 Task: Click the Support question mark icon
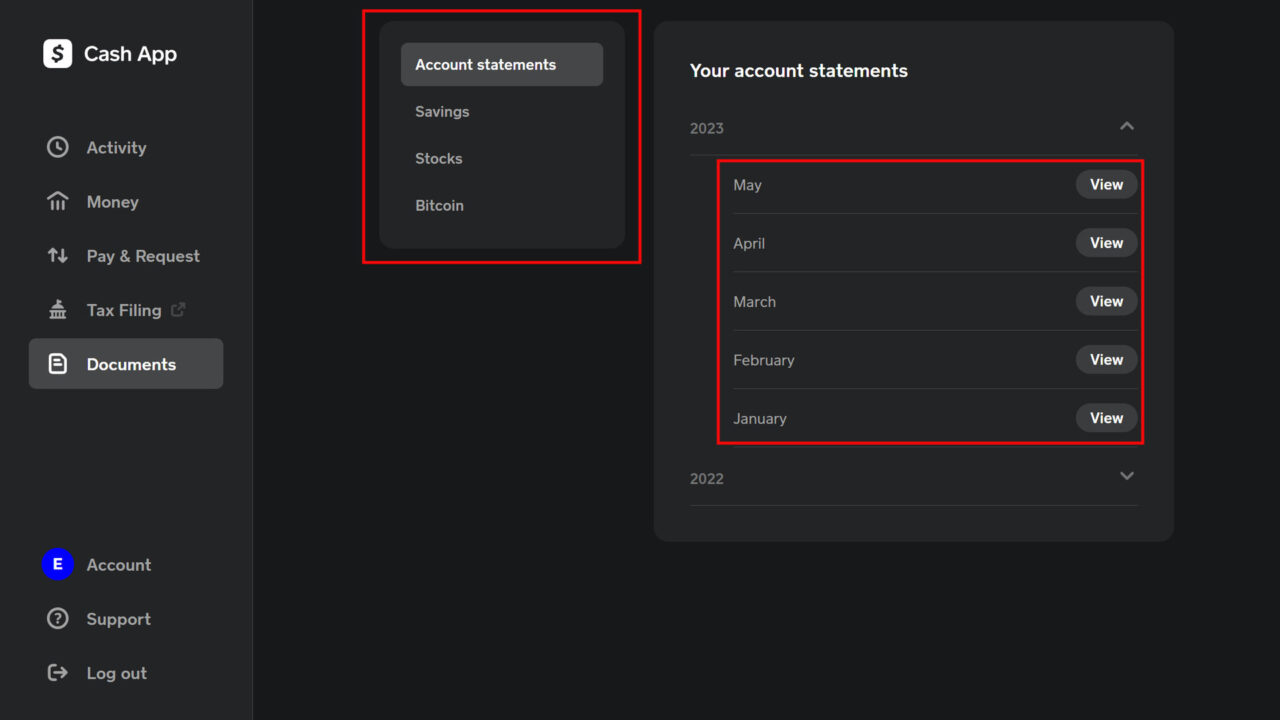pyautogui.click(x=58, y=619)
